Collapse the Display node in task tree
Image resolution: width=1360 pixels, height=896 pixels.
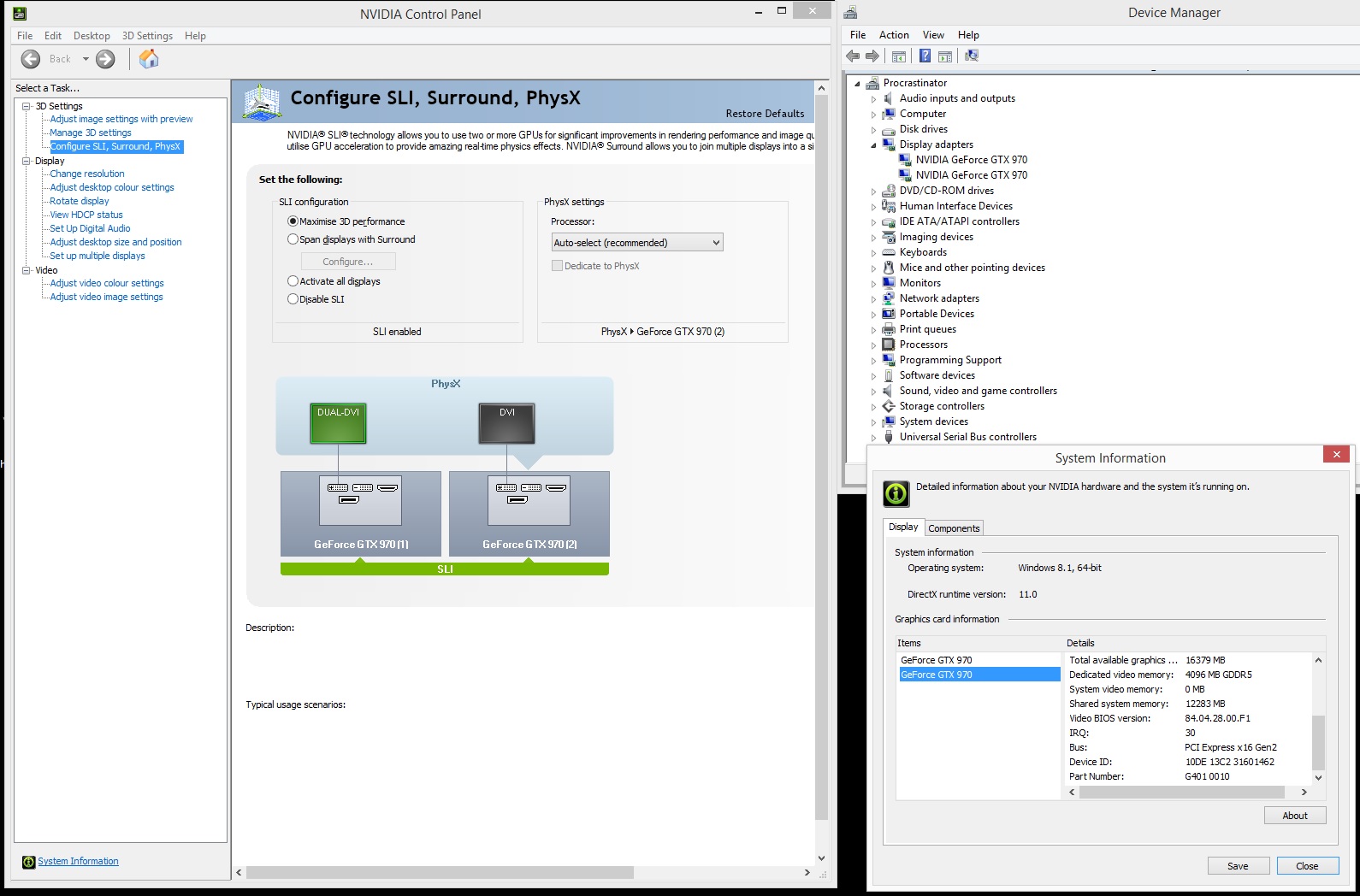[x=27, y=161]
